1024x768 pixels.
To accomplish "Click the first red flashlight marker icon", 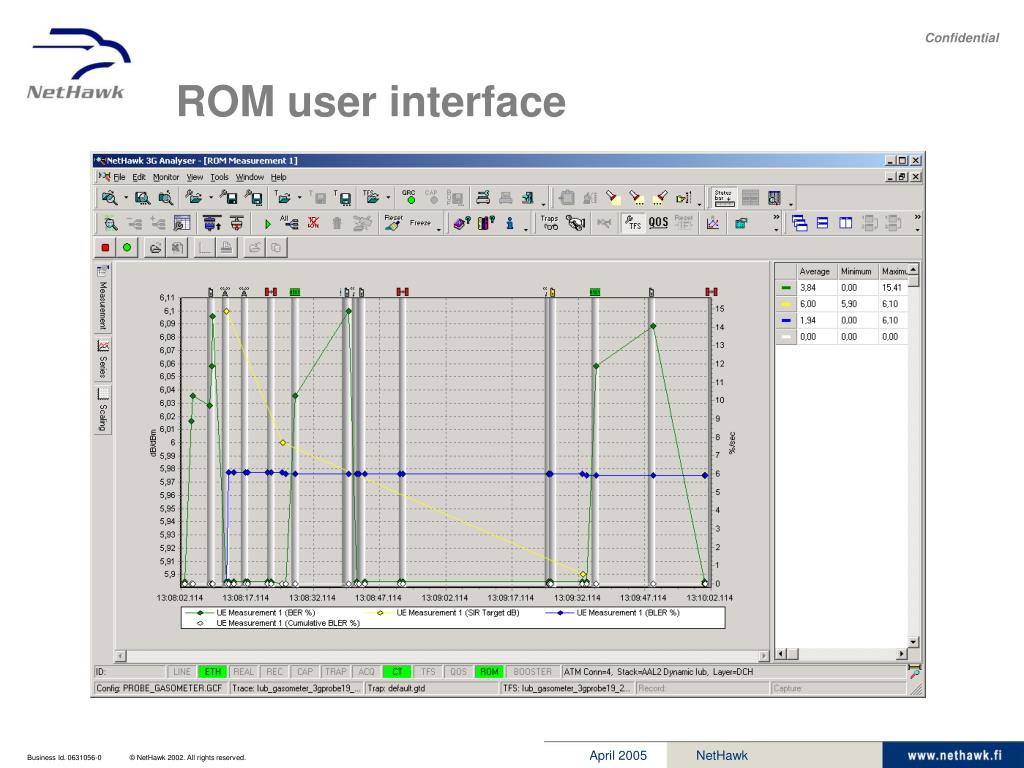I will [x=613, y=197].
